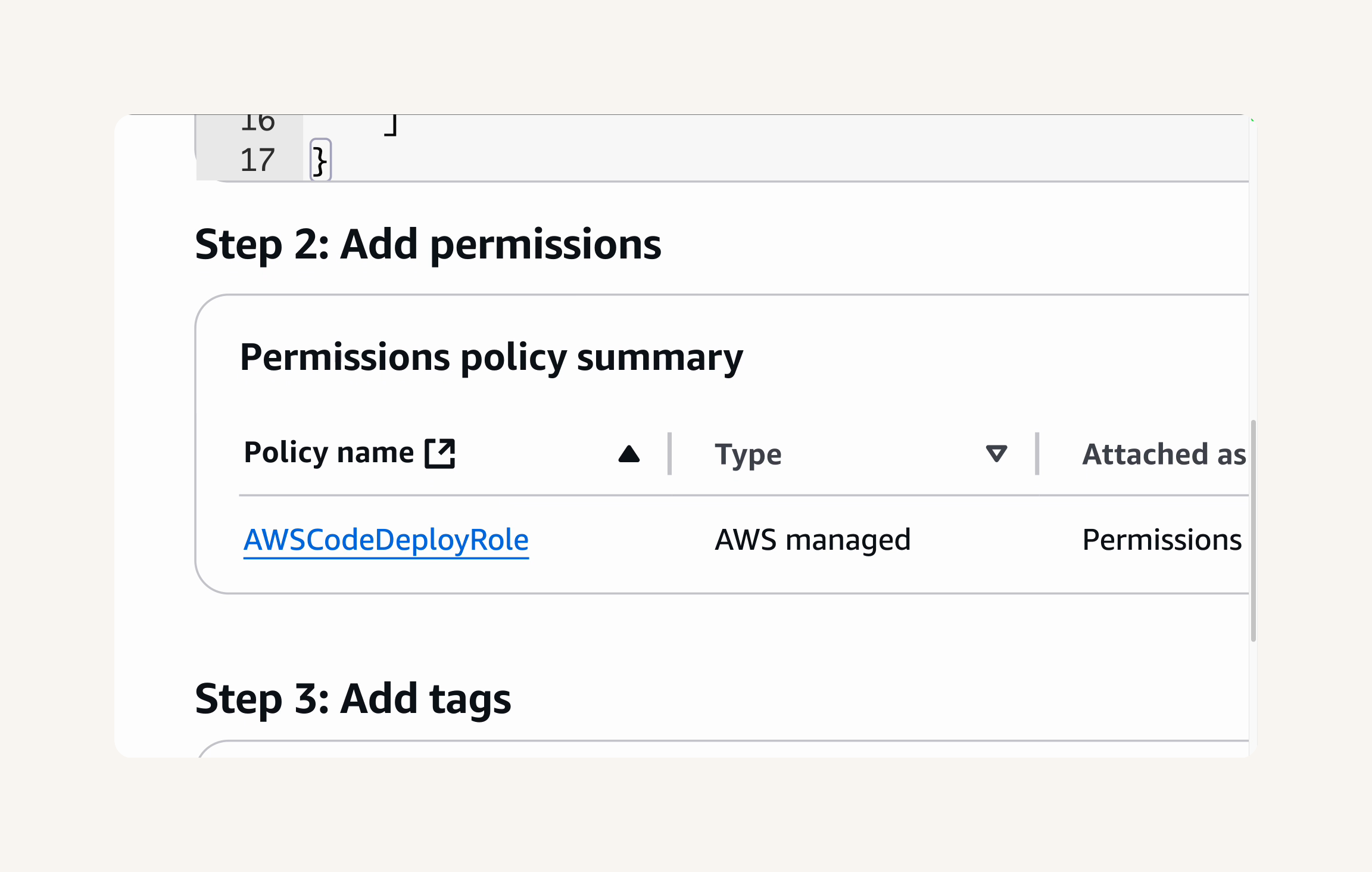Click line number 17 in the code gutter

click(x=258, y=160)
